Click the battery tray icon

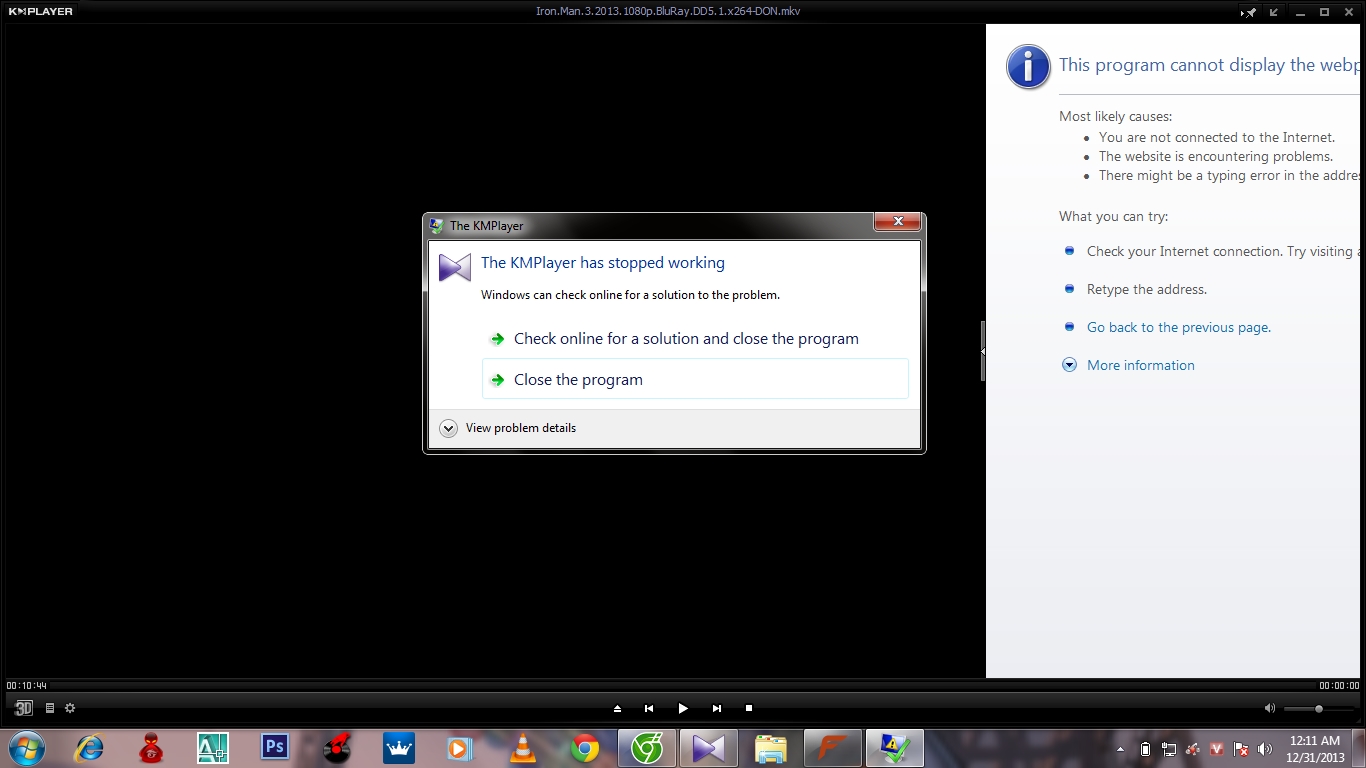point(1146,748)
